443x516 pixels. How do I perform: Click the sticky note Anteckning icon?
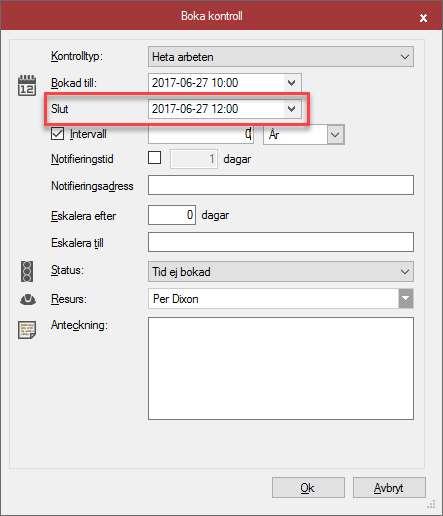pos(27,330)
